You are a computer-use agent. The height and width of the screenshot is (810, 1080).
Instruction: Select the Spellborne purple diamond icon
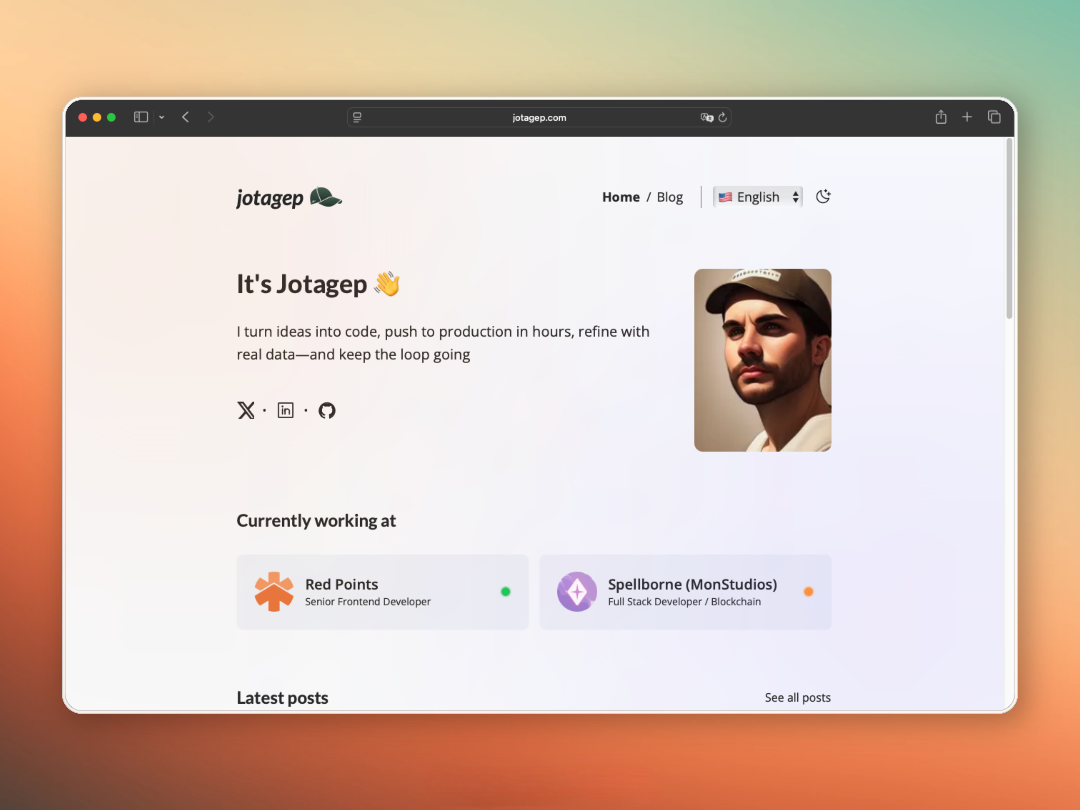(576, 591)
